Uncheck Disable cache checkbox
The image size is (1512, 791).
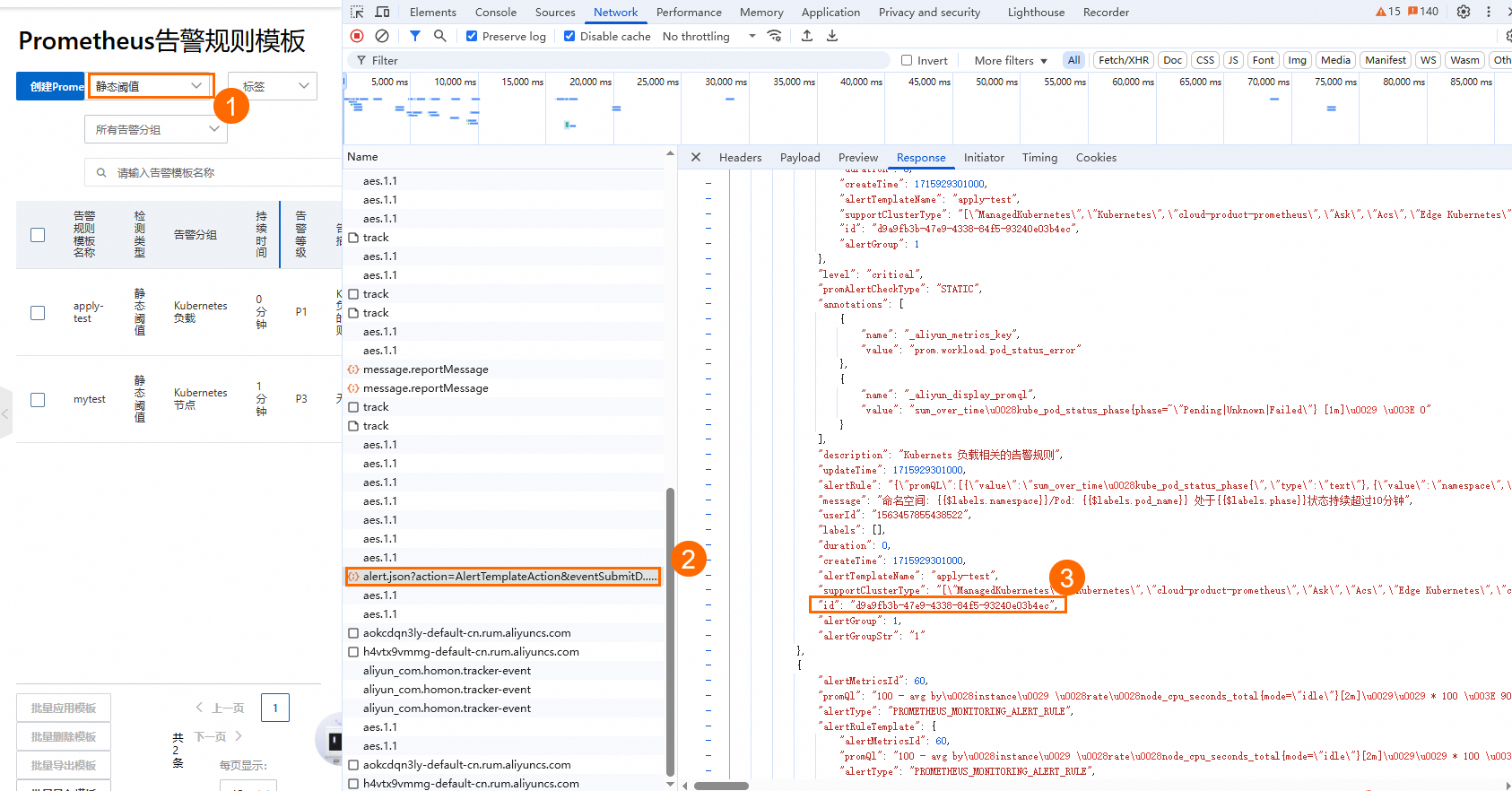click(569, 36)
